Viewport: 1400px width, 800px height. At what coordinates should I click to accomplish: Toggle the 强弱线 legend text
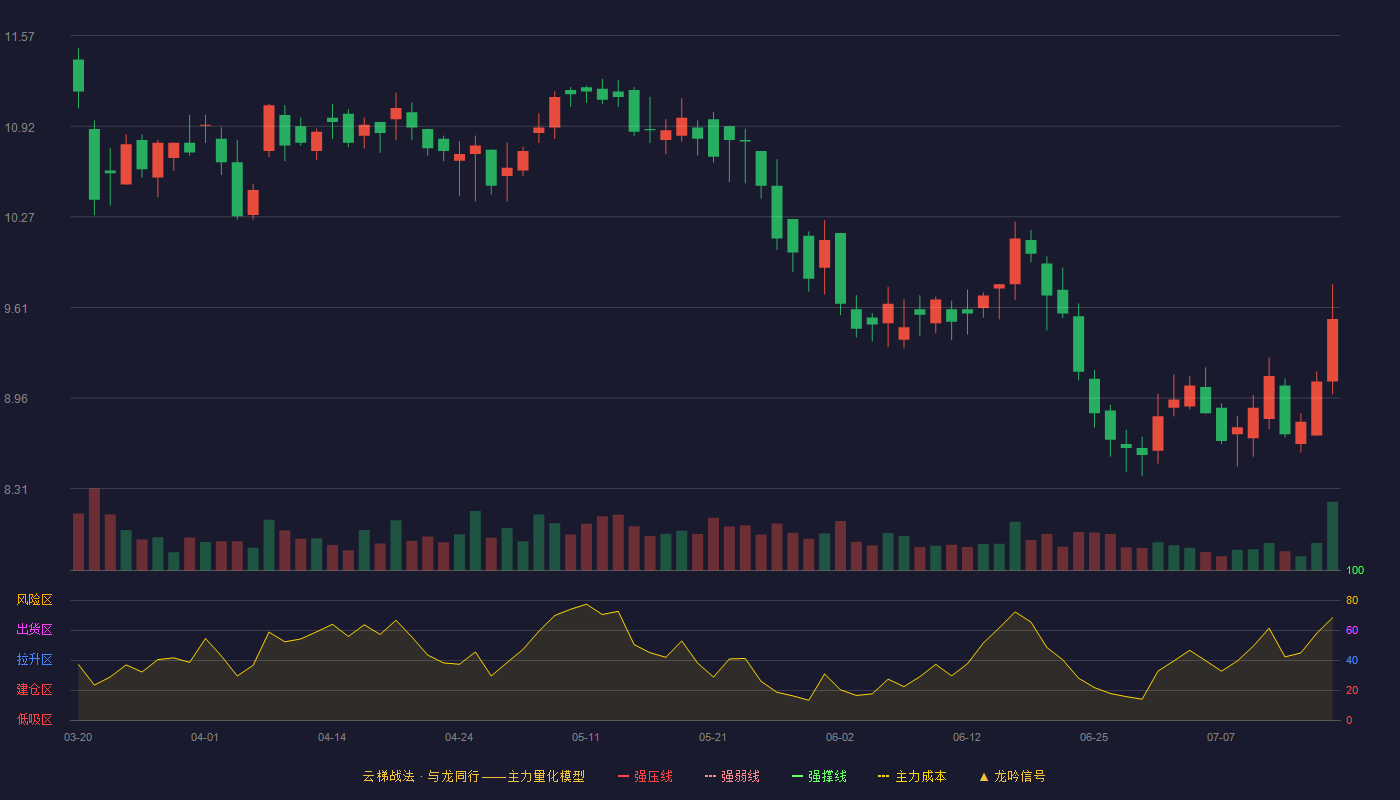740,776
